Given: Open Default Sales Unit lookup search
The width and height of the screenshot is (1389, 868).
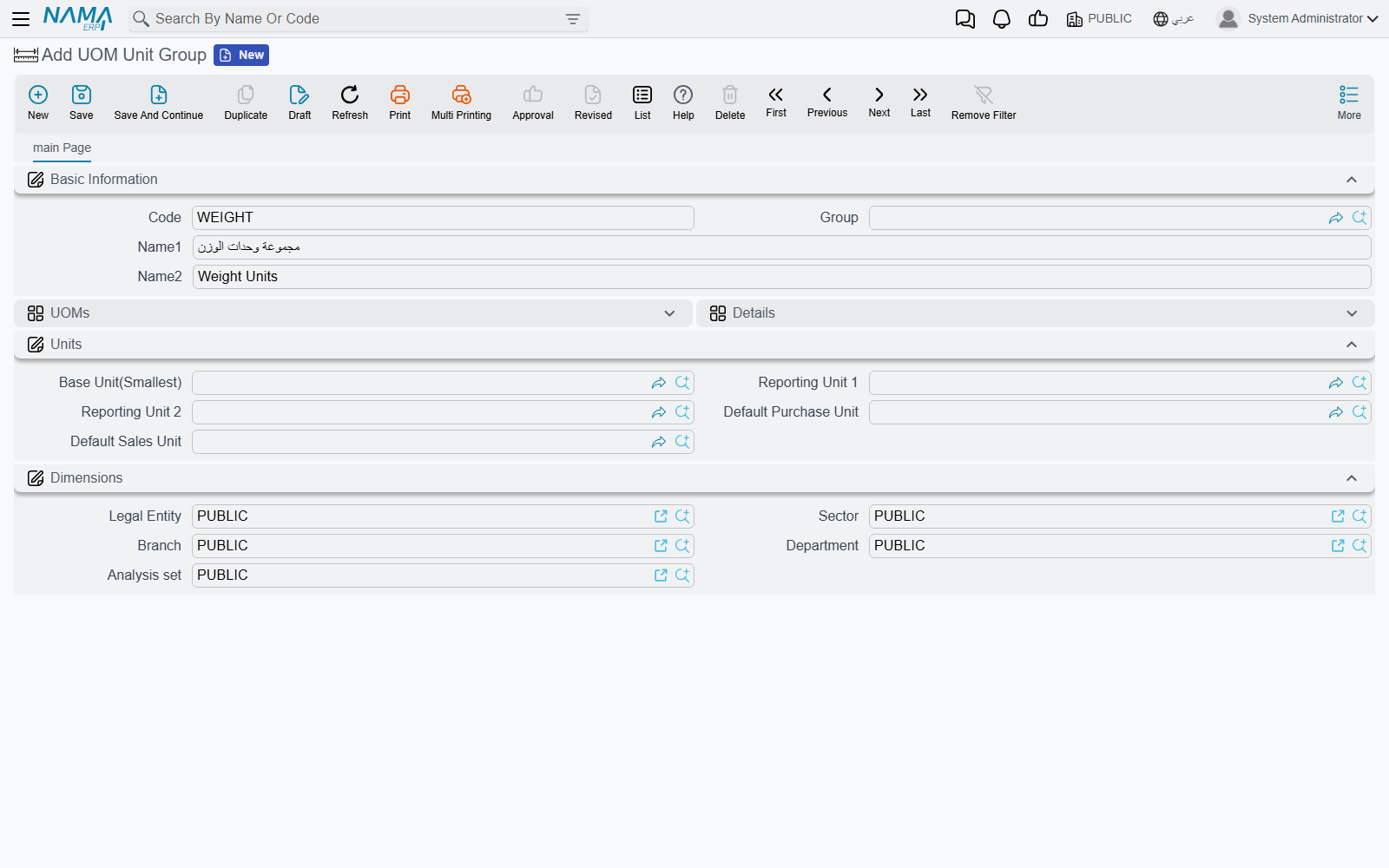Looking at the screenshot, I should 682,442.
